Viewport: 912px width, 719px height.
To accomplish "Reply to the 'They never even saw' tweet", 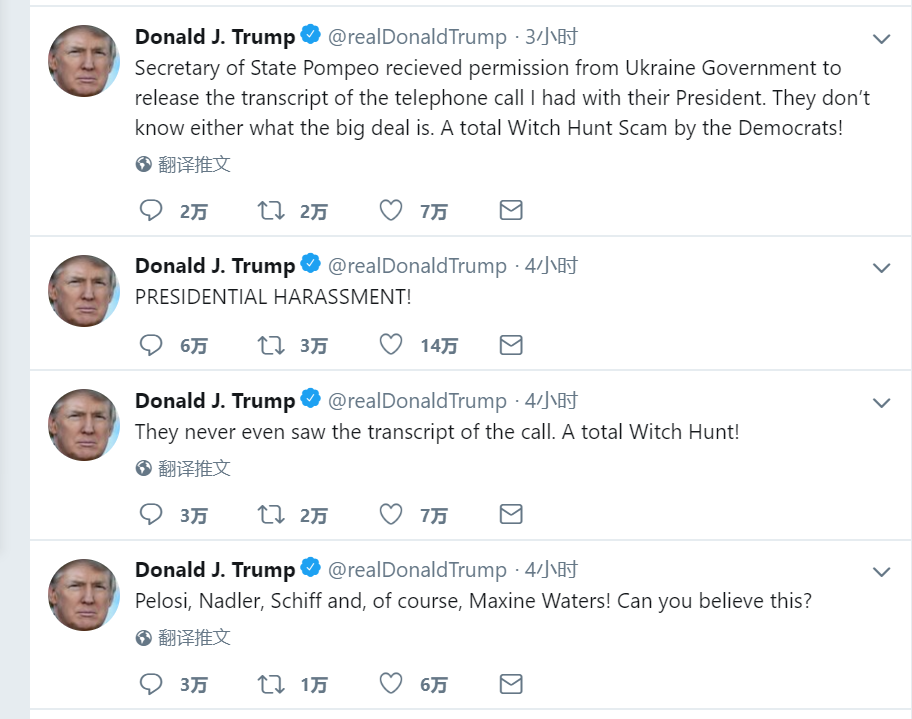I will click(x=151, y=514).
